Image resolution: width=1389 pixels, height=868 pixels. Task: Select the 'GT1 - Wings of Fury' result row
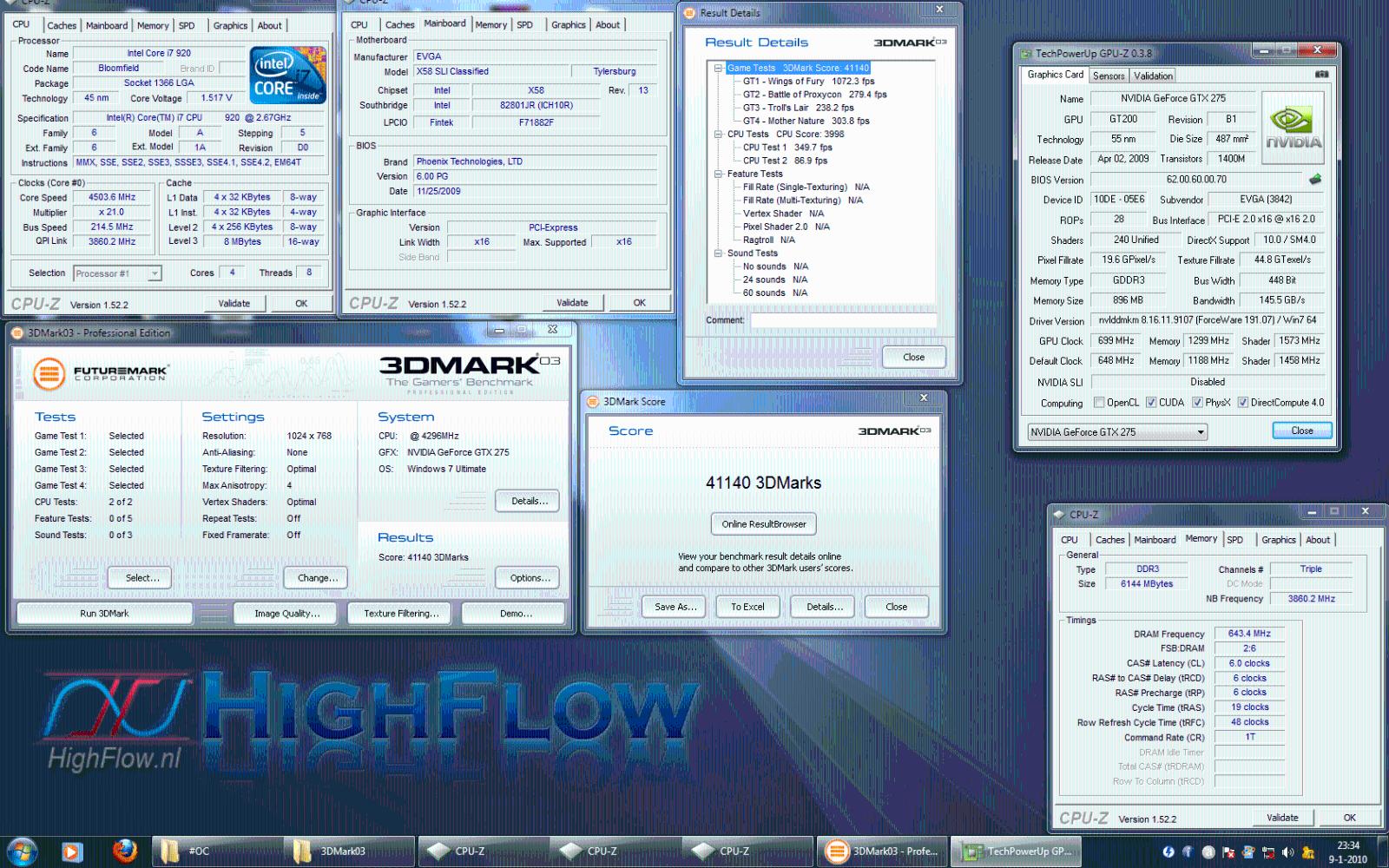tap(809, 81)
